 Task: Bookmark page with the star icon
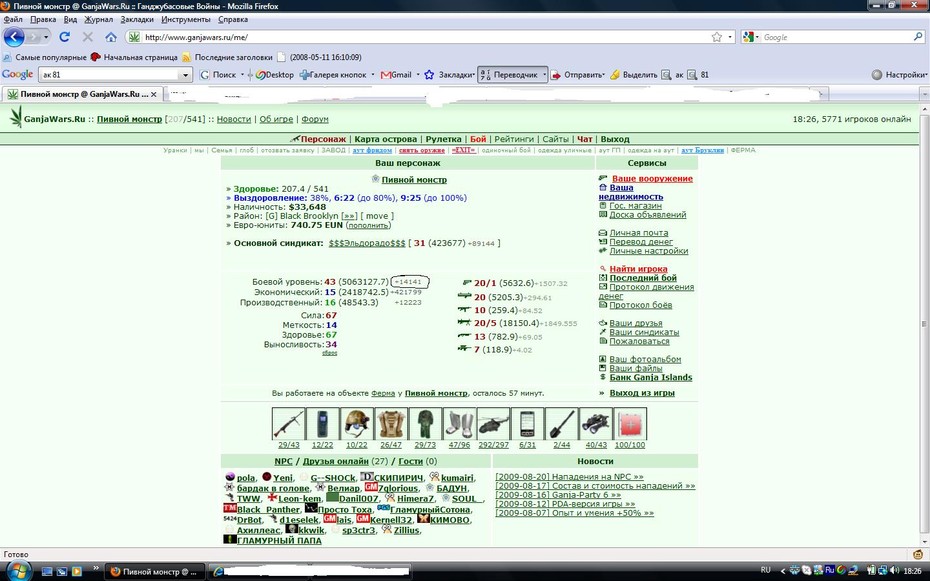pyautogui.click(x=716, y=37)
